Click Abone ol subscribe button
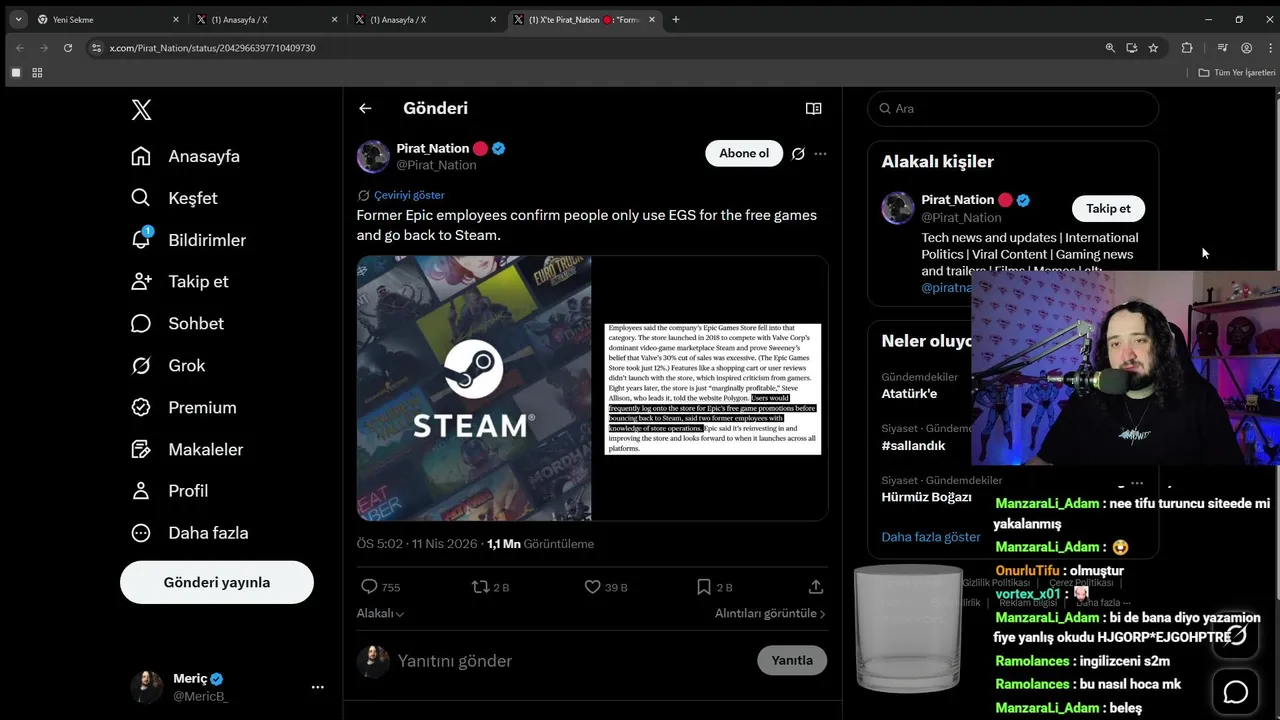The image size is (1280, 720). click(x=744, y=153)
